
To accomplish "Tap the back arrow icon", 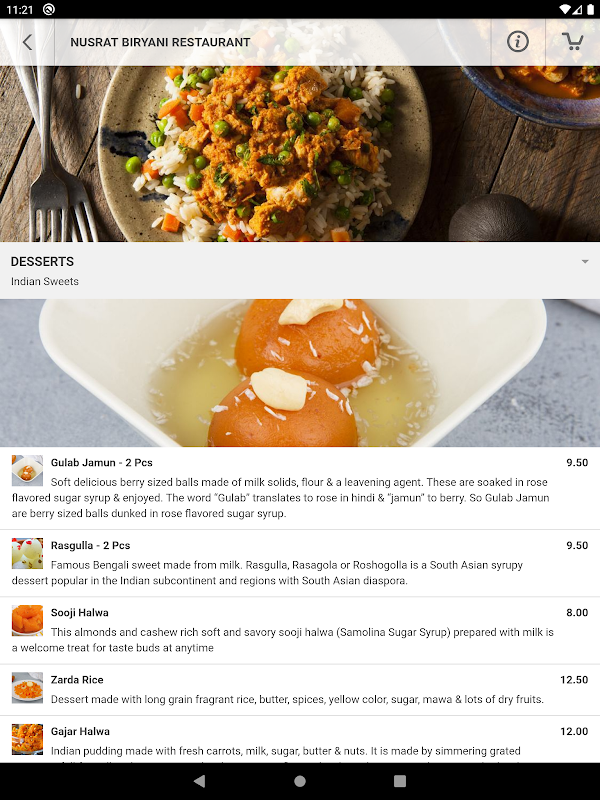I will (28, 42).
